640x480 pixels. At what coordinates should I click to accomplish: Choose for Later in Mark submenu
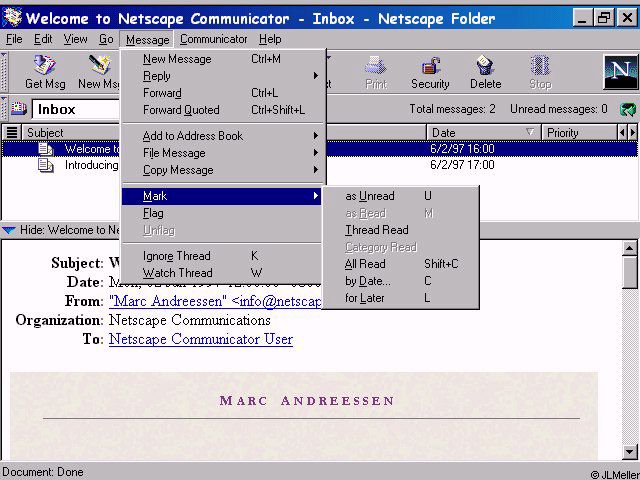coord(400,298)
